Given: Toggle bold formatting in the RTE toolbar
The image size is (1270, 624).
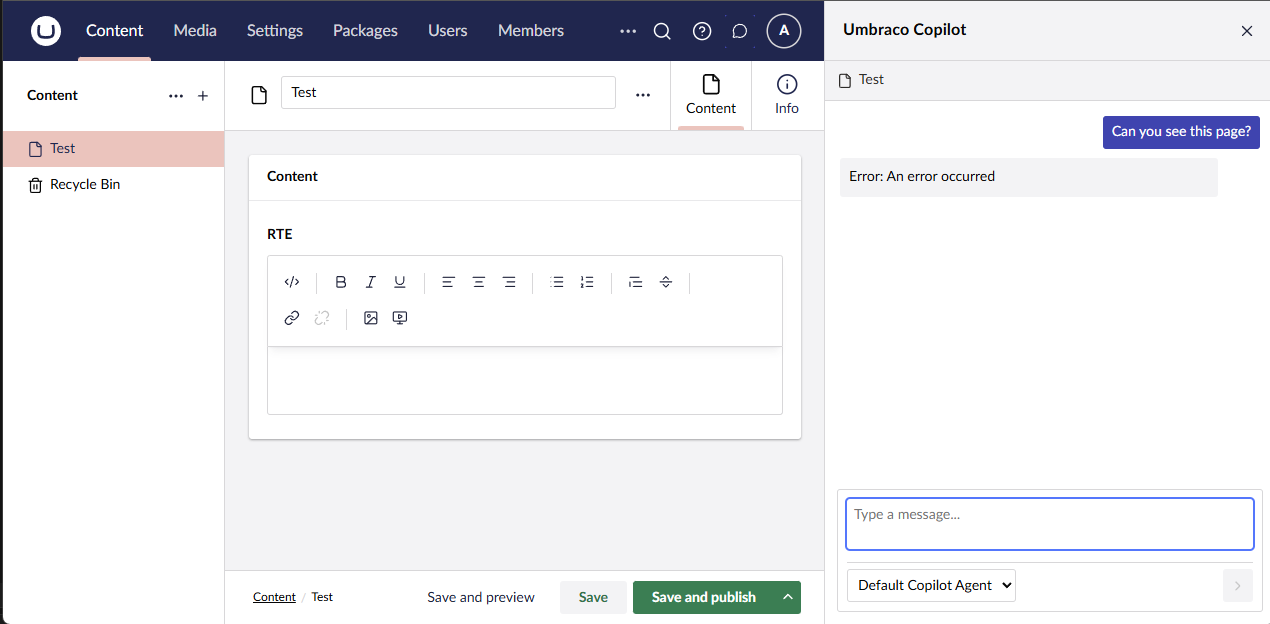Looking at the screenshot, I should point(341,282).
